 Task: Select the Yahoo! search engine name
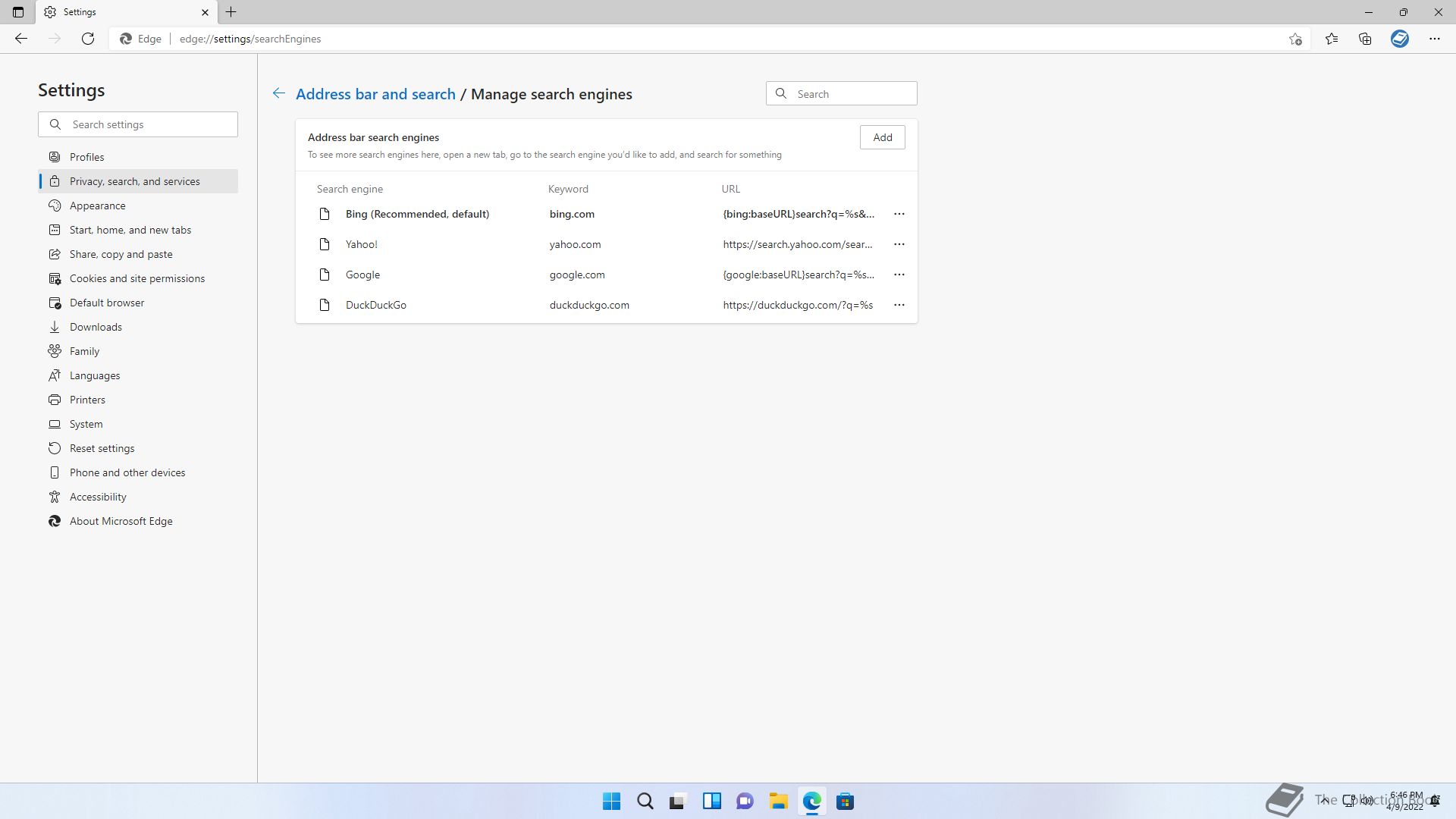point(362,244)
